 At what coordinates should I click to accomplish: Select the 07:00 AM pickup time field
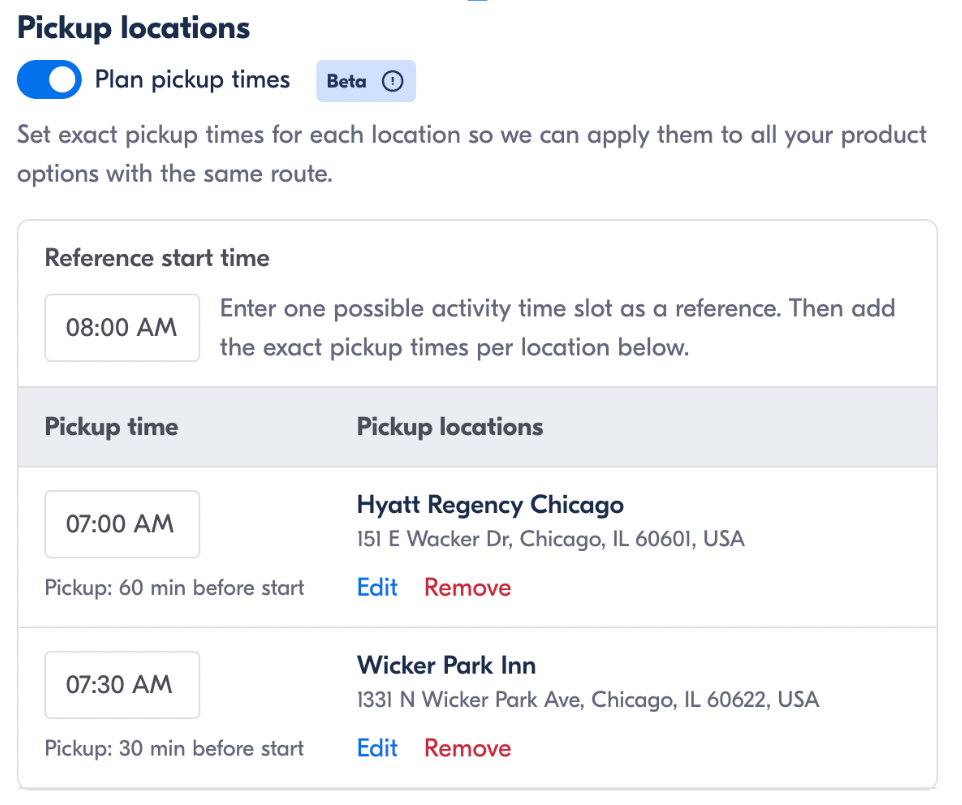[x=122, y=524]
